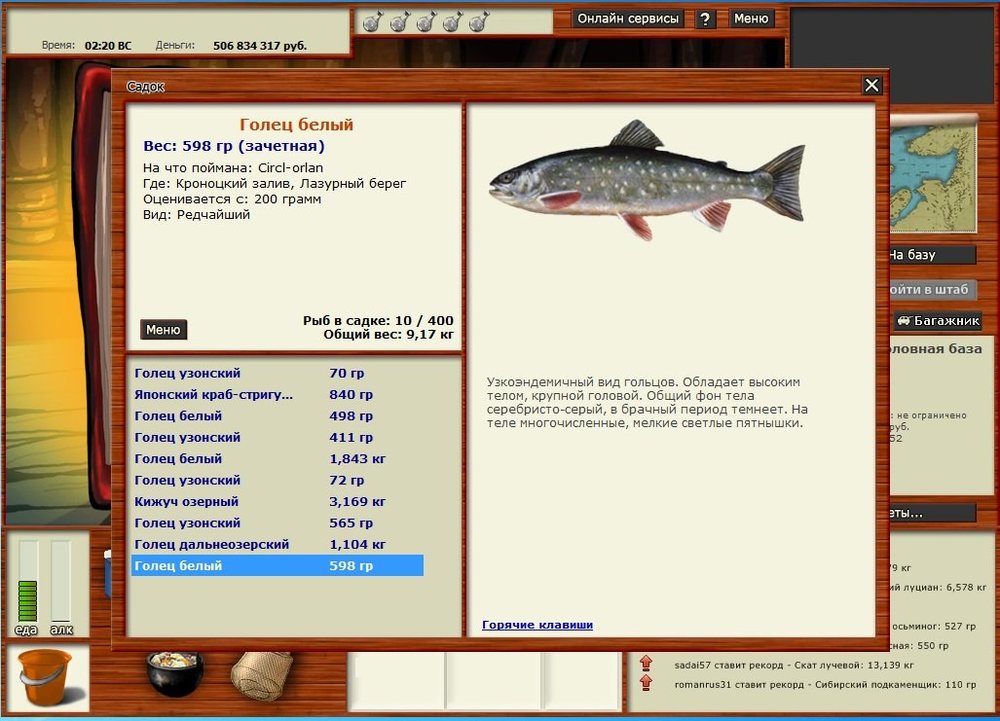Click the last medal icon in top bar
The width and height of the screenshot is (1000, 721).
(x=479, y=21)
